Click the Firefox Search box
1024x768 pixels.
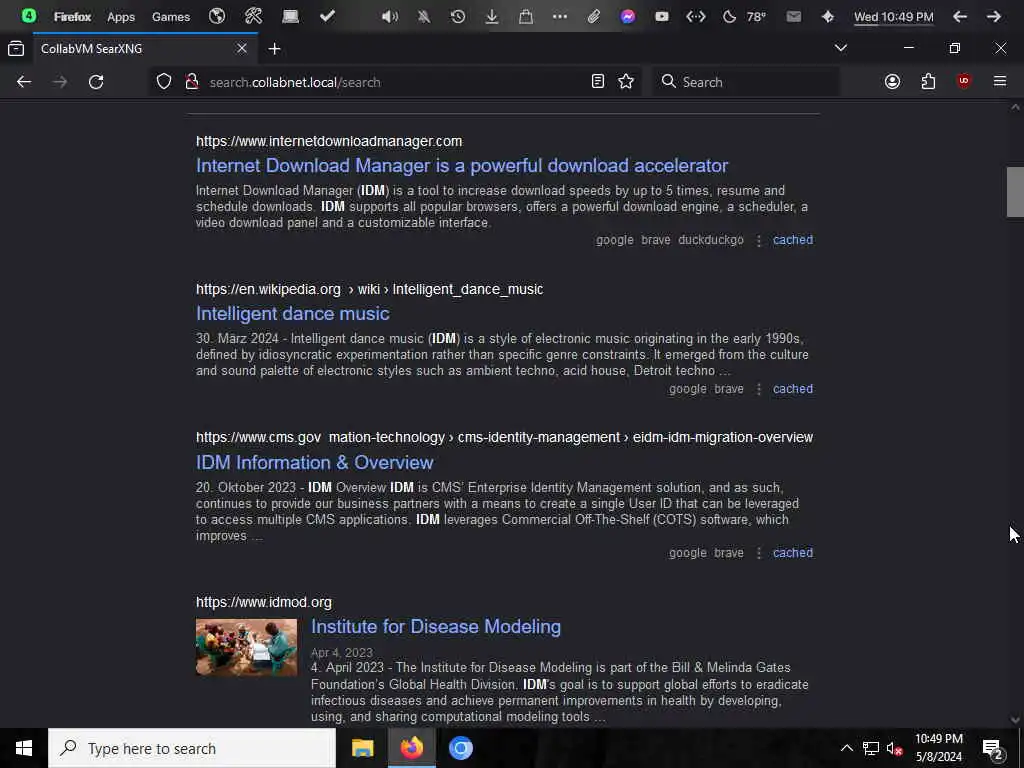[745, 82]
